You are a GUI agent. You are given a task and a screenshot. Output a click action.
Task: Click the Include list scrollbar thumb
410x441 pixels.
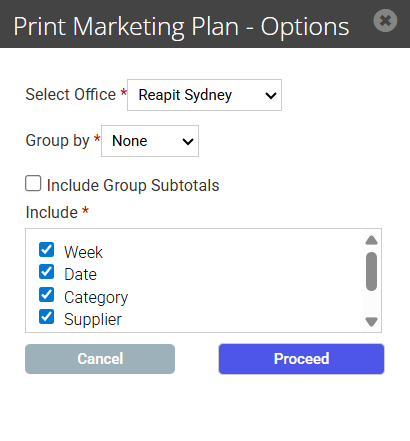click(x=371, y=271)
